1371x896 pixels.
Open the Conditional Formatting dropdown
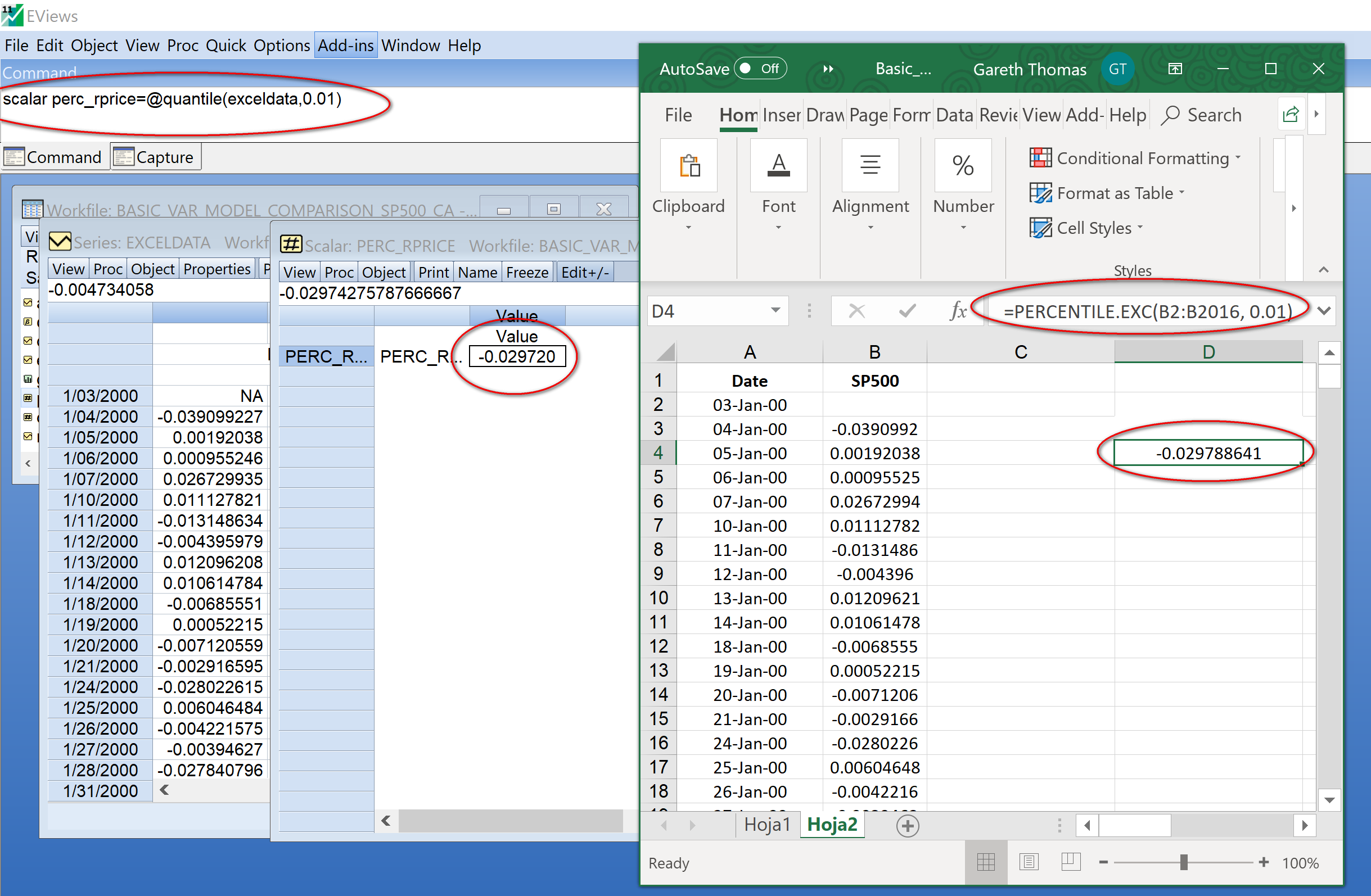click(x=1237, y=158)
